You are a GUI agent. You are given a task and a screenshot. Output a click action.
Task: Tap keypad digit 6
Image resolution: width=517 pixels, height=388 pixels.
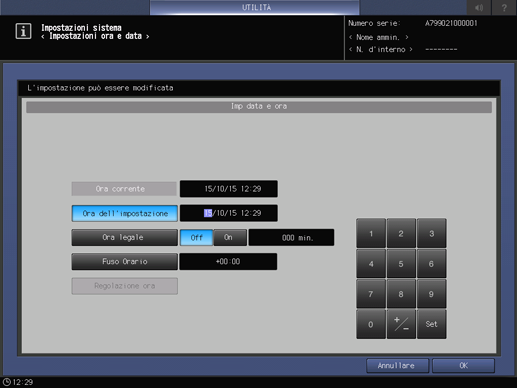coord(432,264)
